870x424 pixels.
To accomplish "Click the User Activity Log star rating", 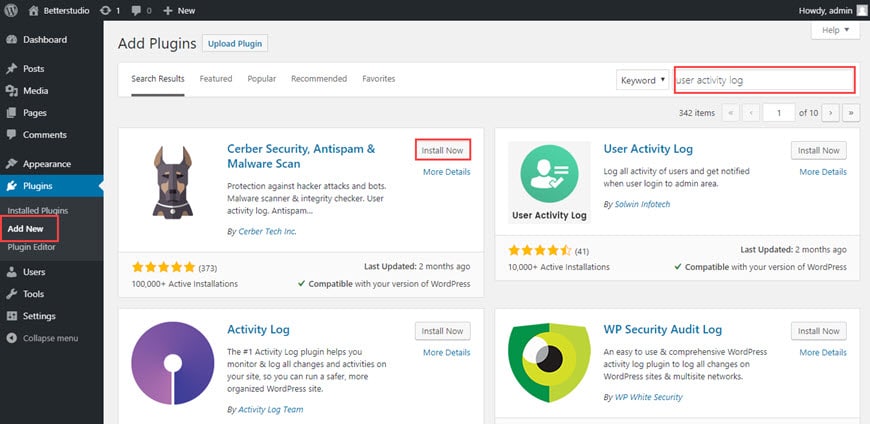I will 540,250.
